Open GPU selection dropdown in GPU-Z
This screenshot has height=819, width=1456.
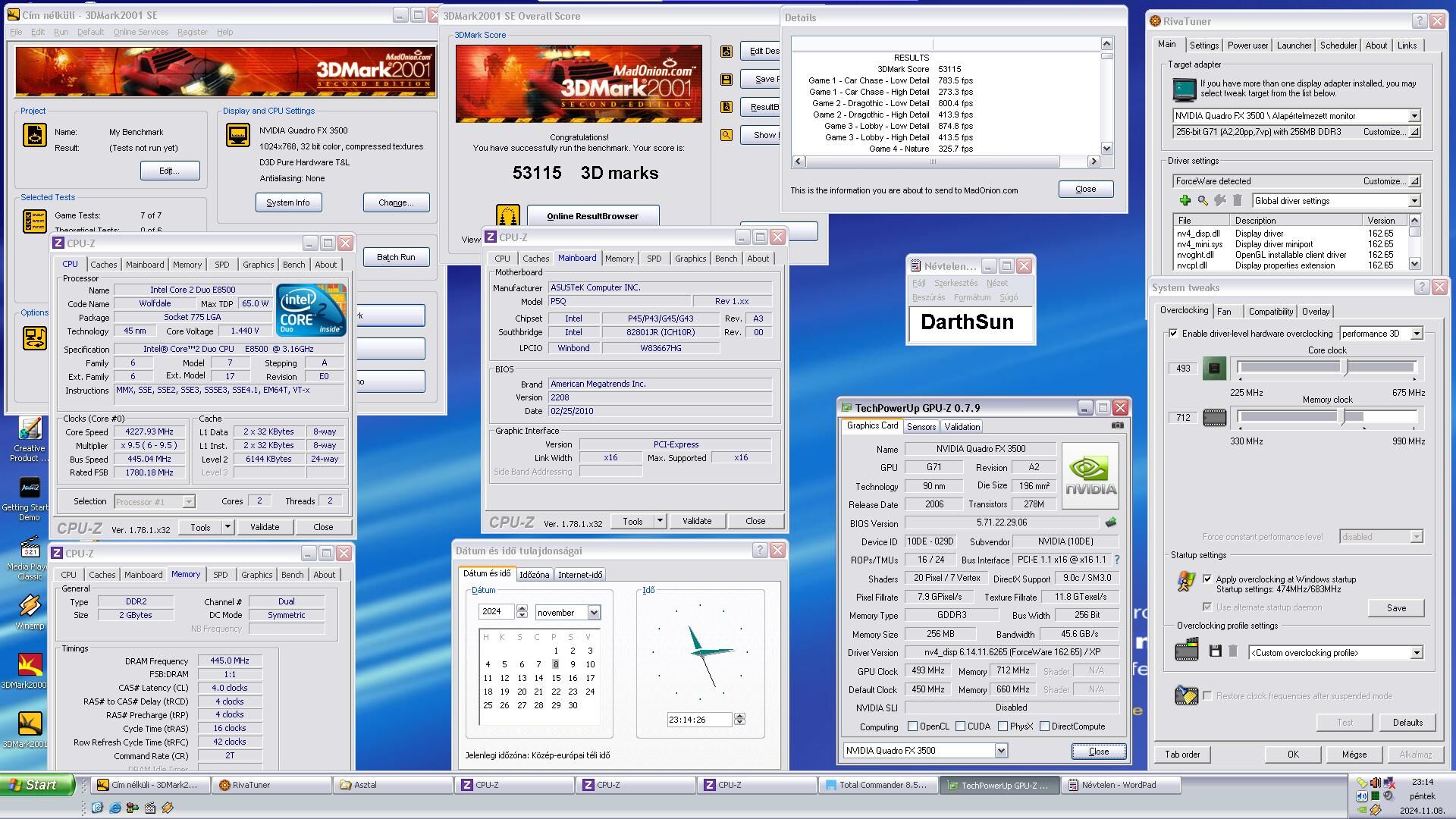pos(1001,751)
